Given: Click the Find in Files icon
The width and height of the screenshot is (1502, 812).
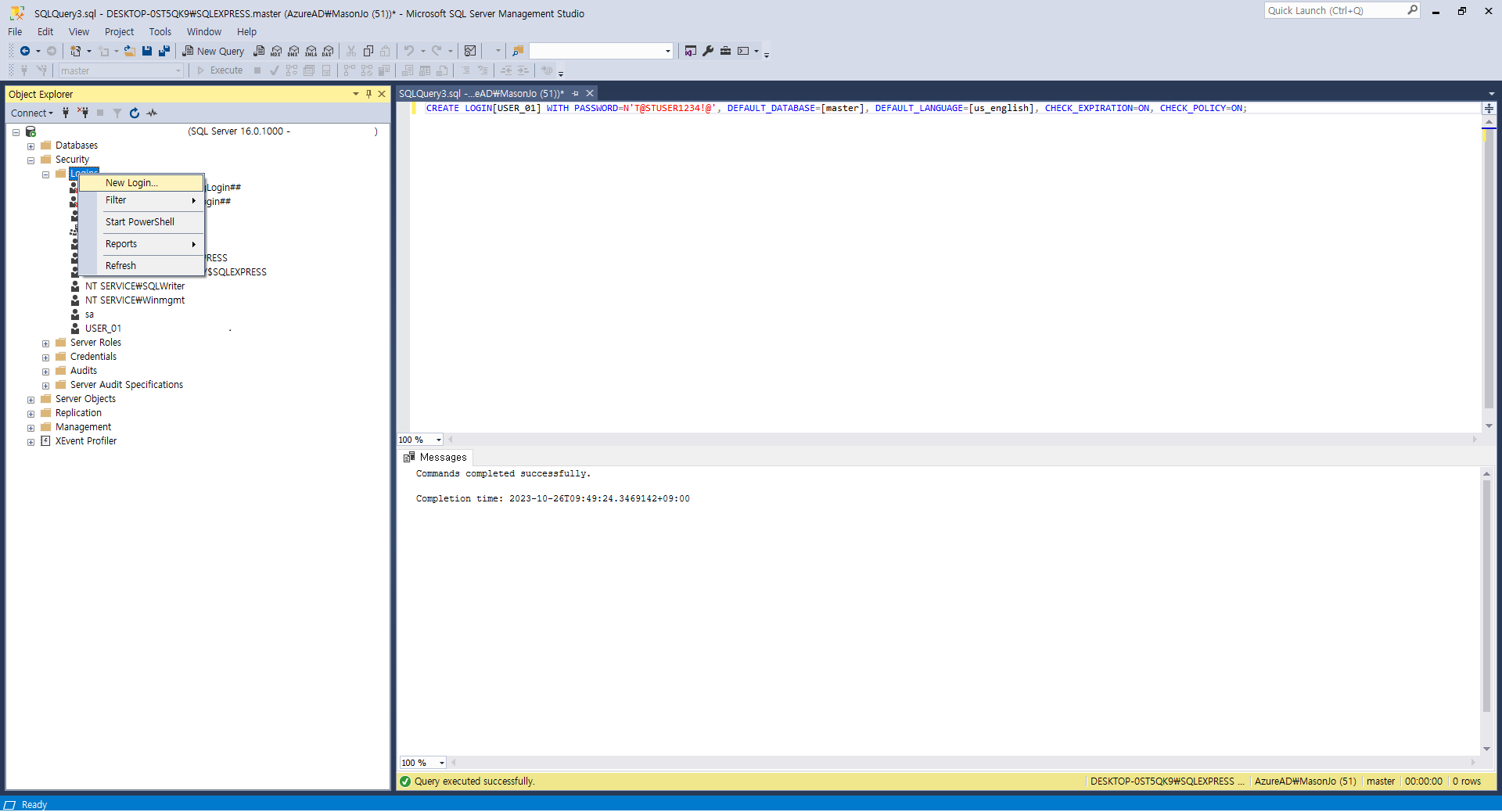Looking at the screenshot, I should (x=518, y=51).
